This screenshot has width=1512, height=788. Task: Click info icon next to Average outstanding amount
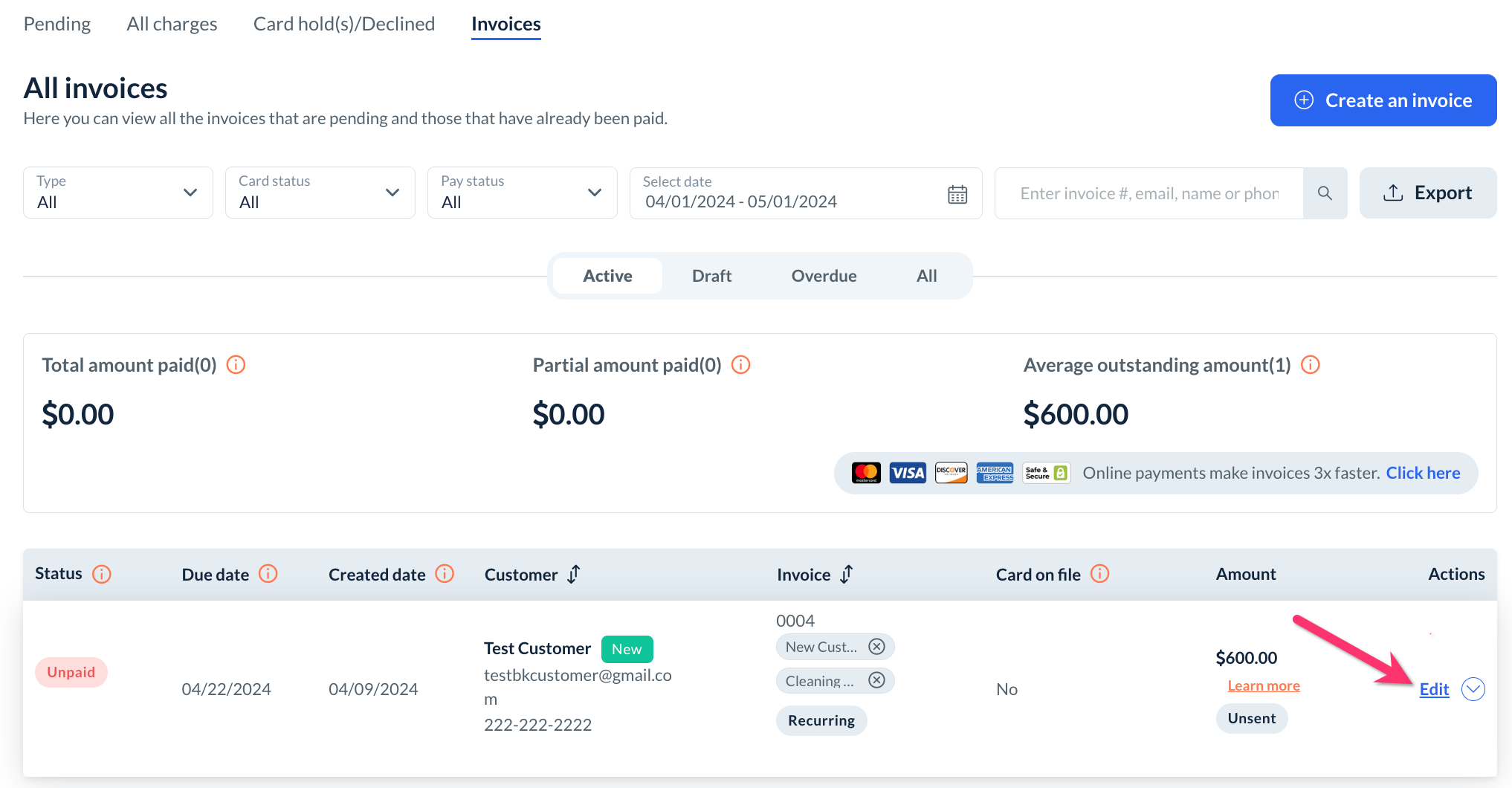1311,365
